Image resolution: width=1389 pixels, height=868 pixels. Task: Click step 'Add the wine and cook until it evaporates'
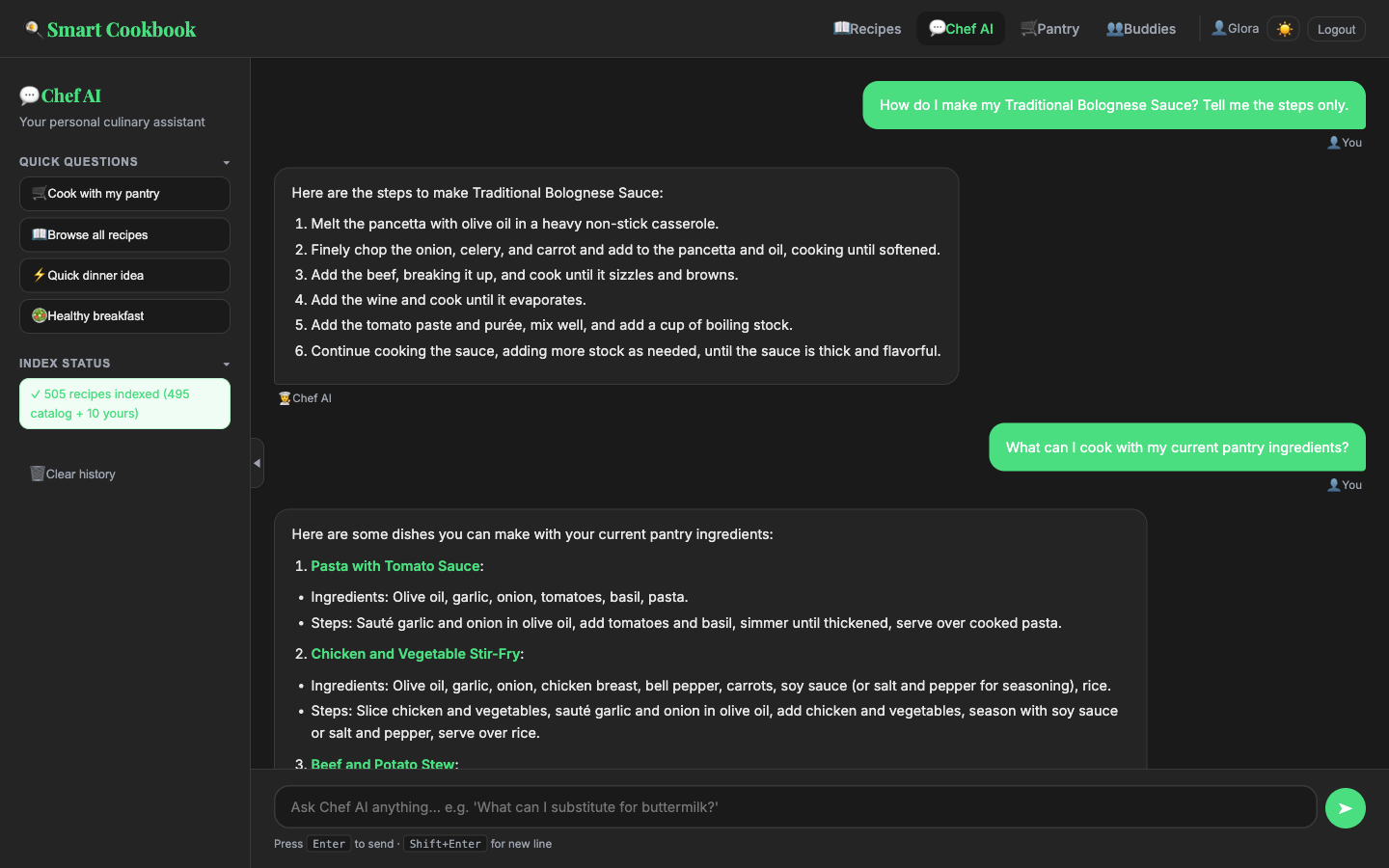click(448, 300)
